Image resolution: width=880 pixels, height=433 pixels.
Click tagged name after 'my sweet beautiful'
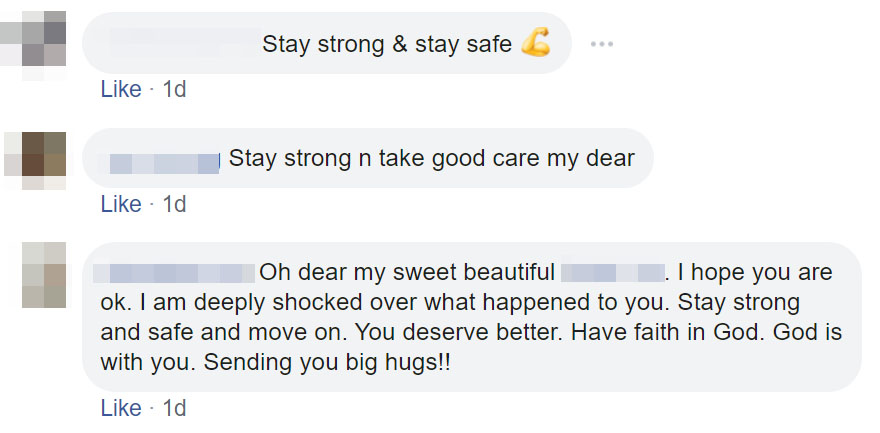[x=613, y=272]
